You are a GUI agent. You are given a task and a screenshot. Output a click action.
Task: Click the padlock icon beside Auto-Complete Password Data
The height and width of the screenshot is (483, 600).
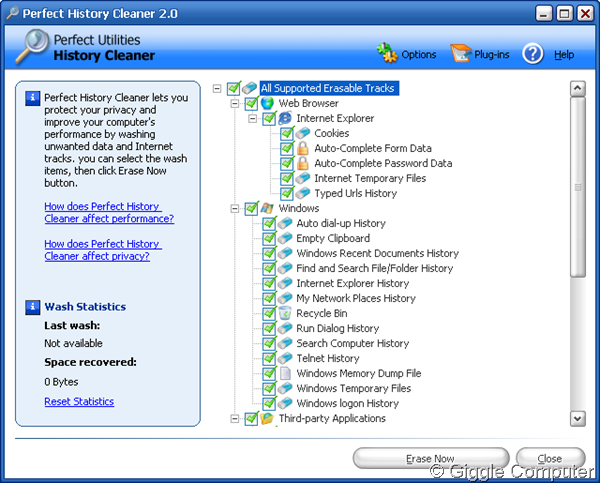(x=303, y=163)
